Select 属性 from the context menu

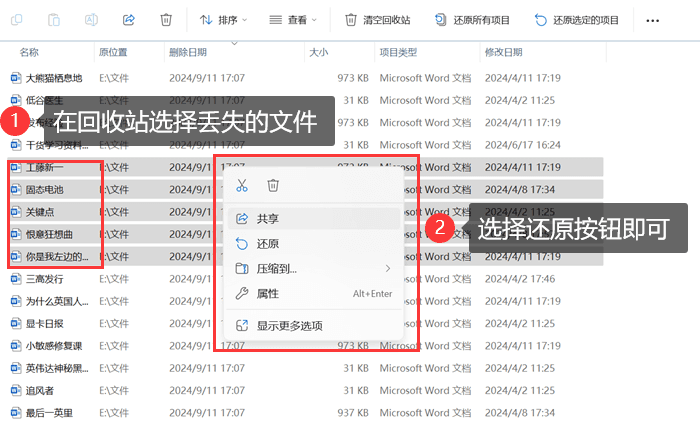coord(267,293)
